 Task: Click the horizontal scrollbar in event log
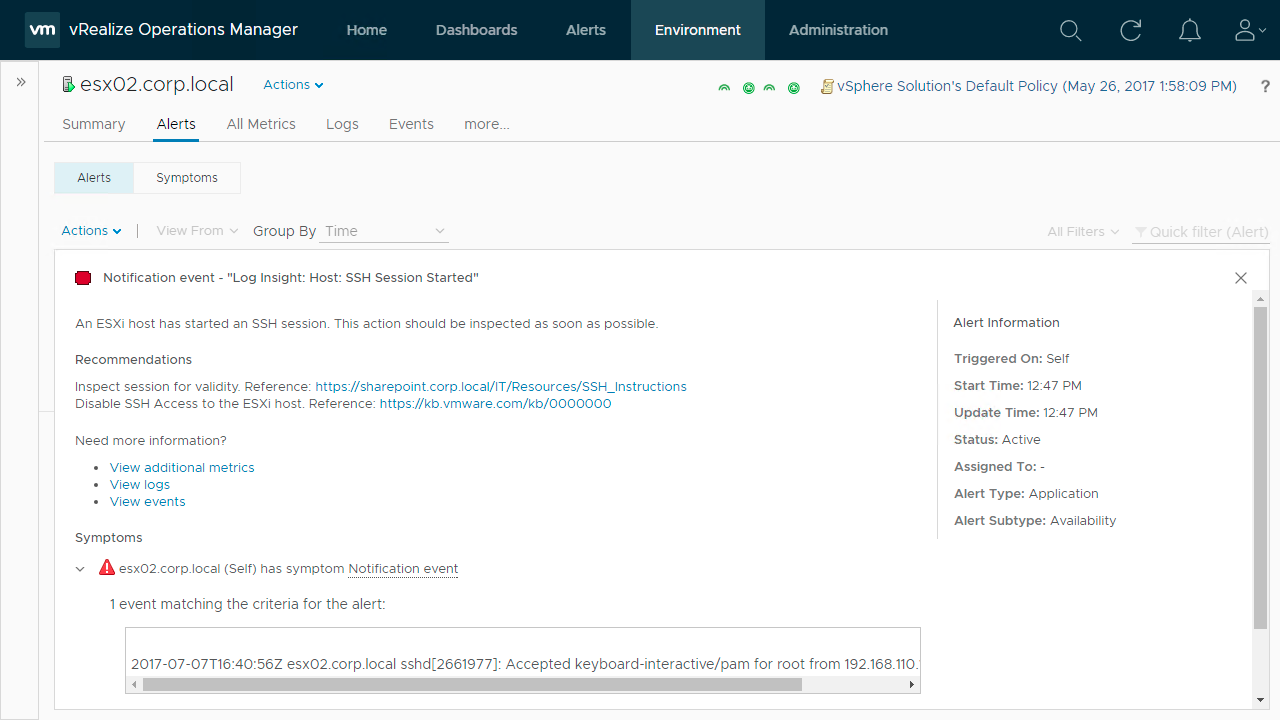tap(472, 685)
